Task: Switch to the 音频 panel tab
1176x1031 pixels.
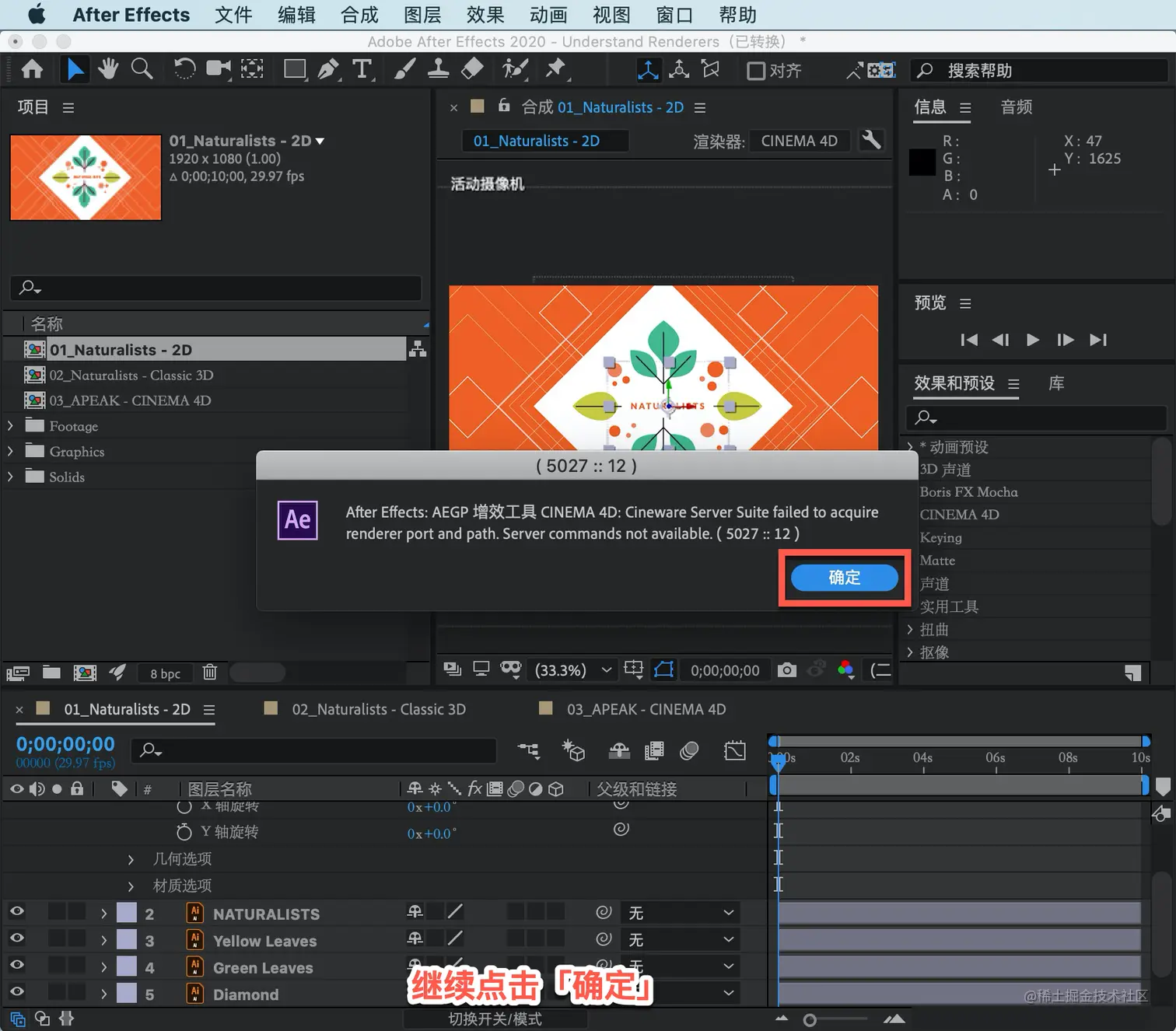Action: 1016,107
